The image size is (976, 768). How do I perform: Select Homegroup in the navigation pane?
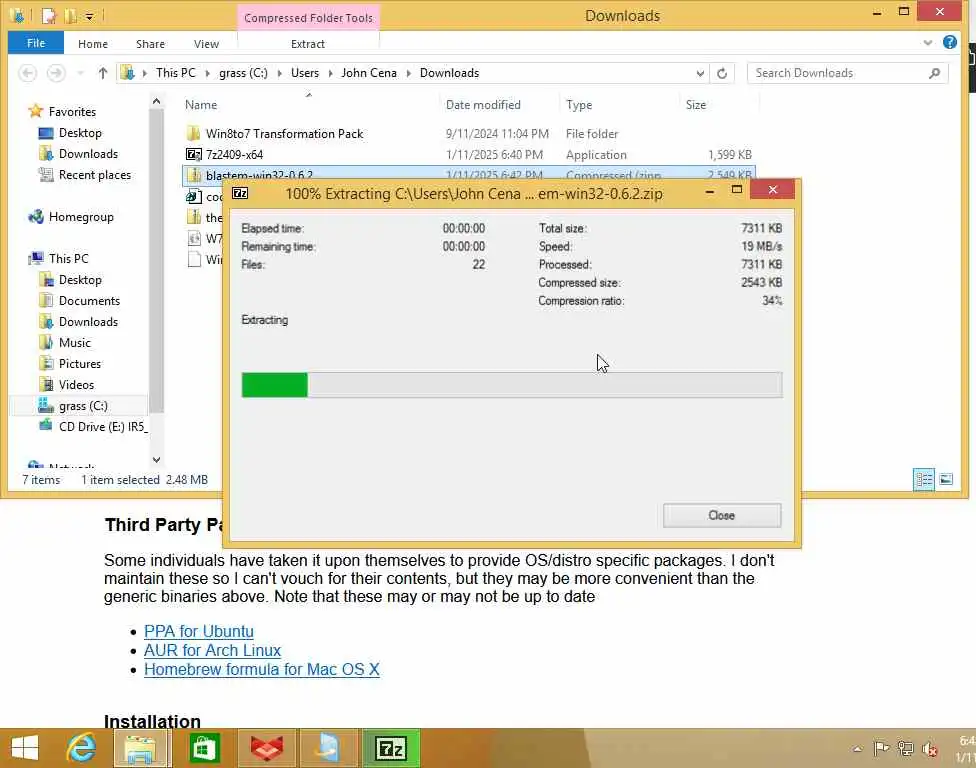81,217
